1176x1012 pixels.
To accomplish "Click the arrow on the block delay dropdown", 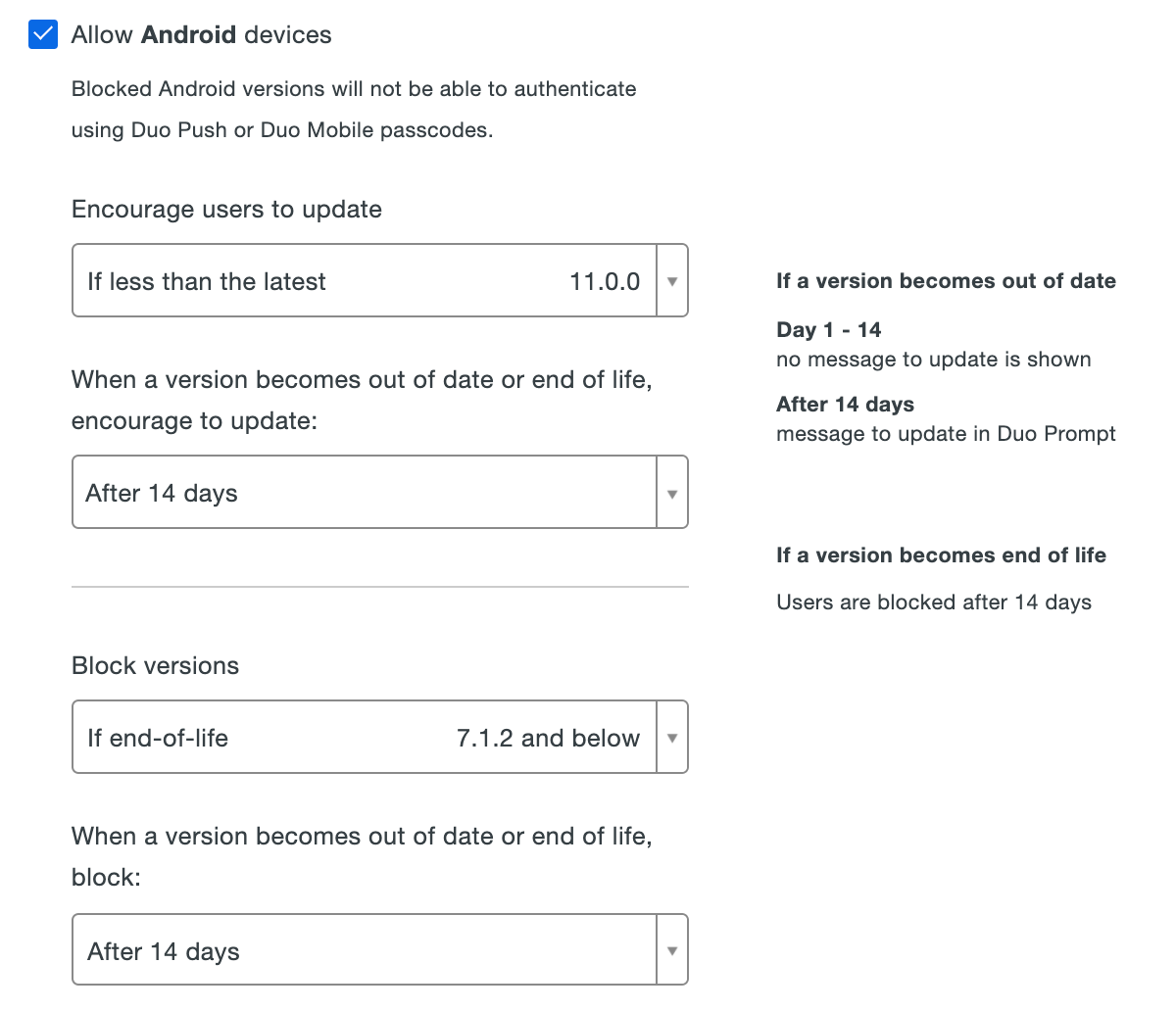I will [672, 950].
